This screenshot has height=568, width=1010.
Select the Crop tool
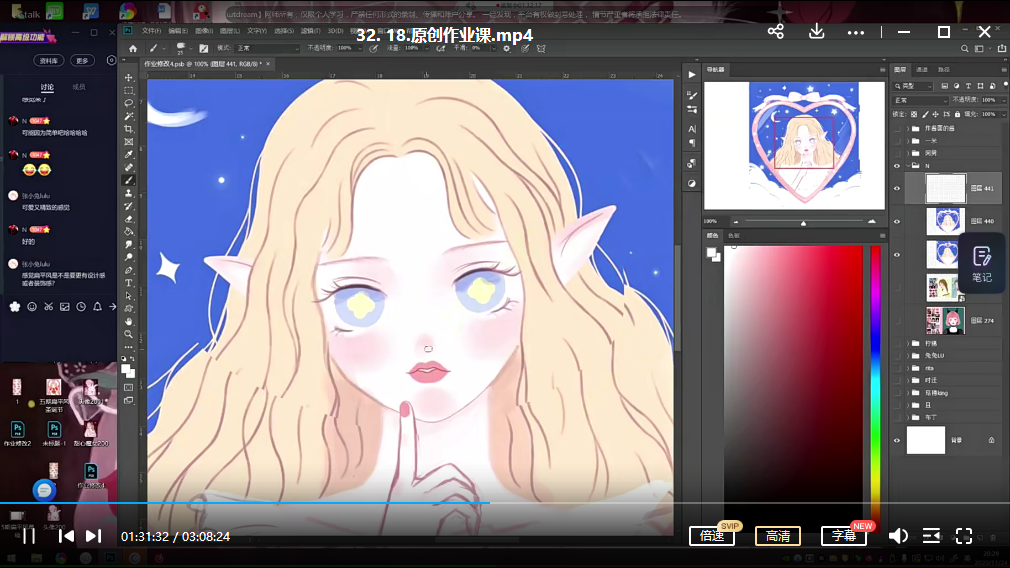point(129,129)
